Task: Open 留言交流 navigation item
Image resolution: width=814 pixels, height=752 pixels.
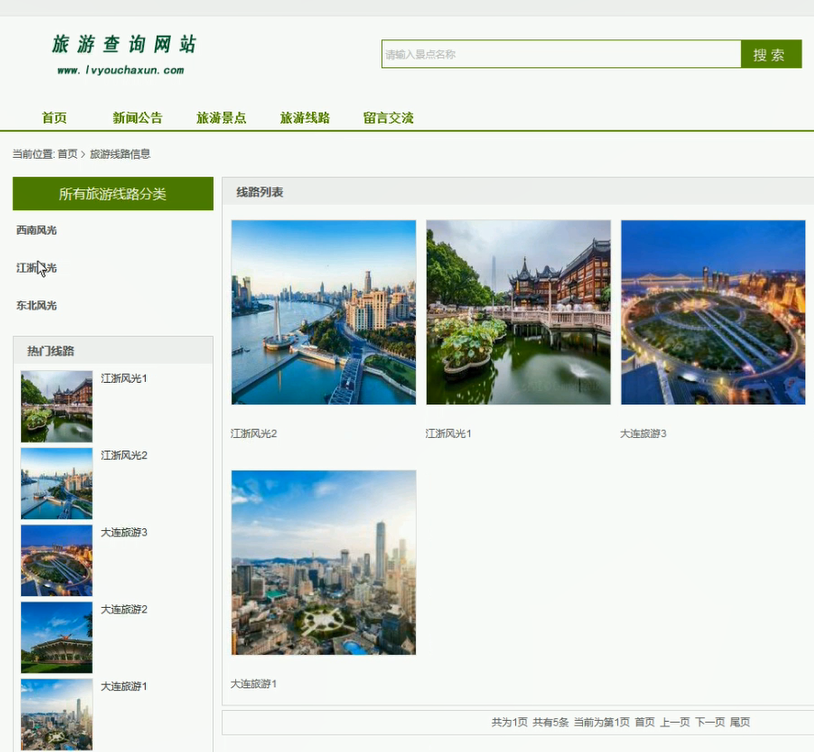Action: (x=388, y=118)
